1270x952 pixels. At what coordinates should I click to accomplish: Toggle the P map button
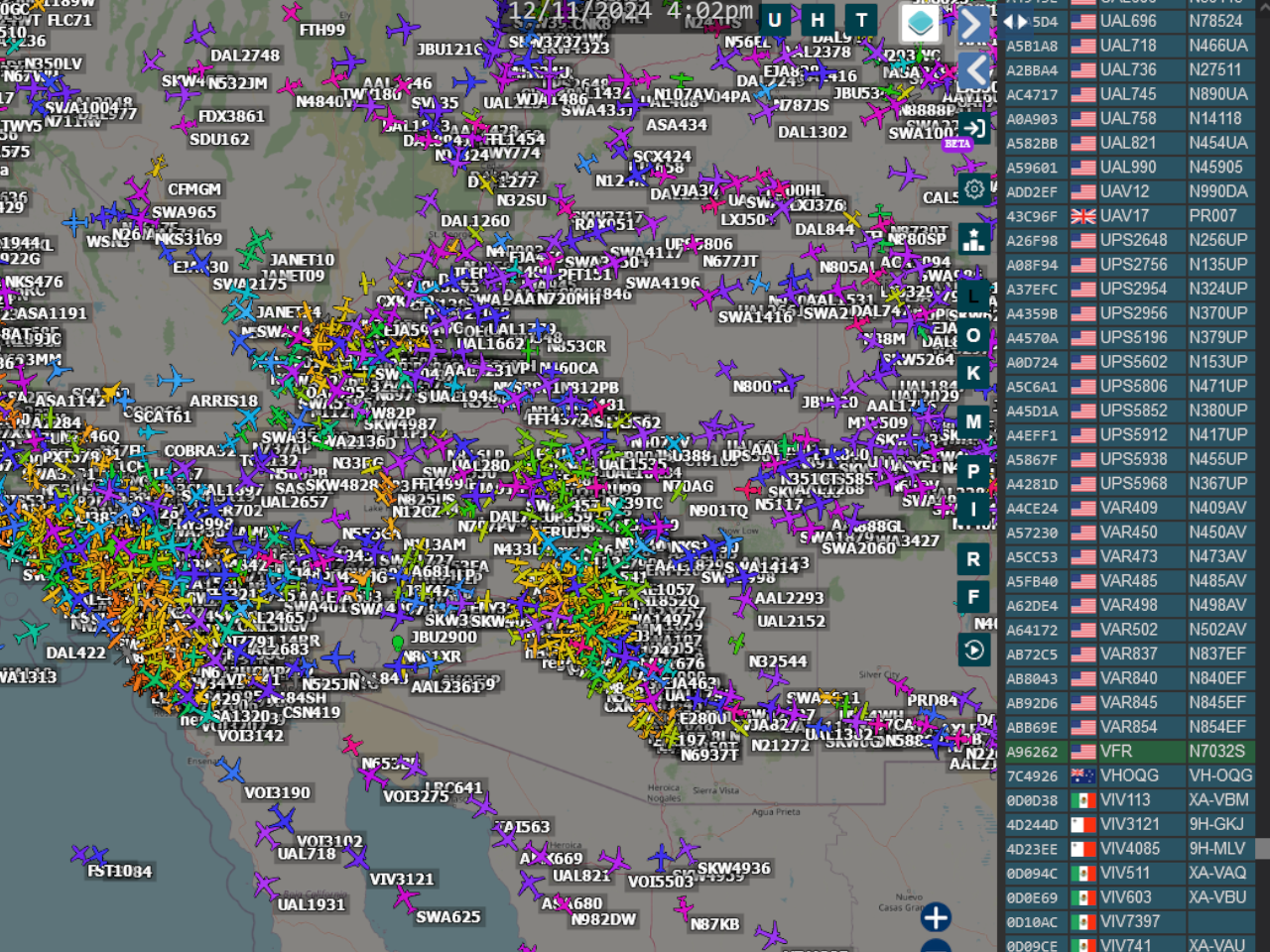click(x=973, y=472)
